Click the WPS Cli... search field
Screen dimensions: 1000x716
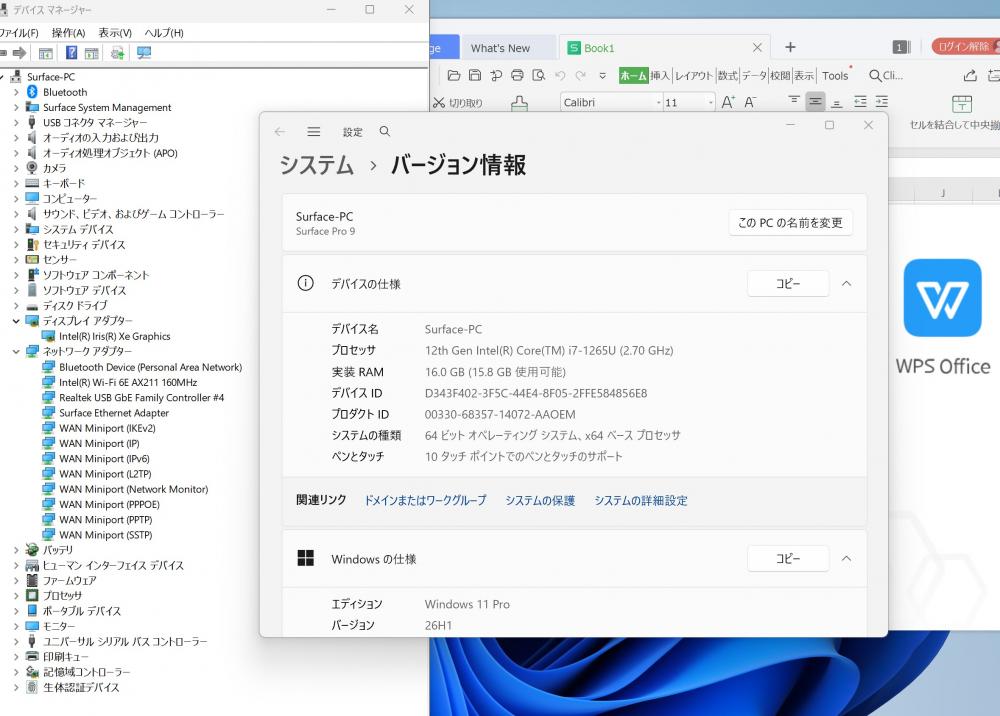coord(886,75)
